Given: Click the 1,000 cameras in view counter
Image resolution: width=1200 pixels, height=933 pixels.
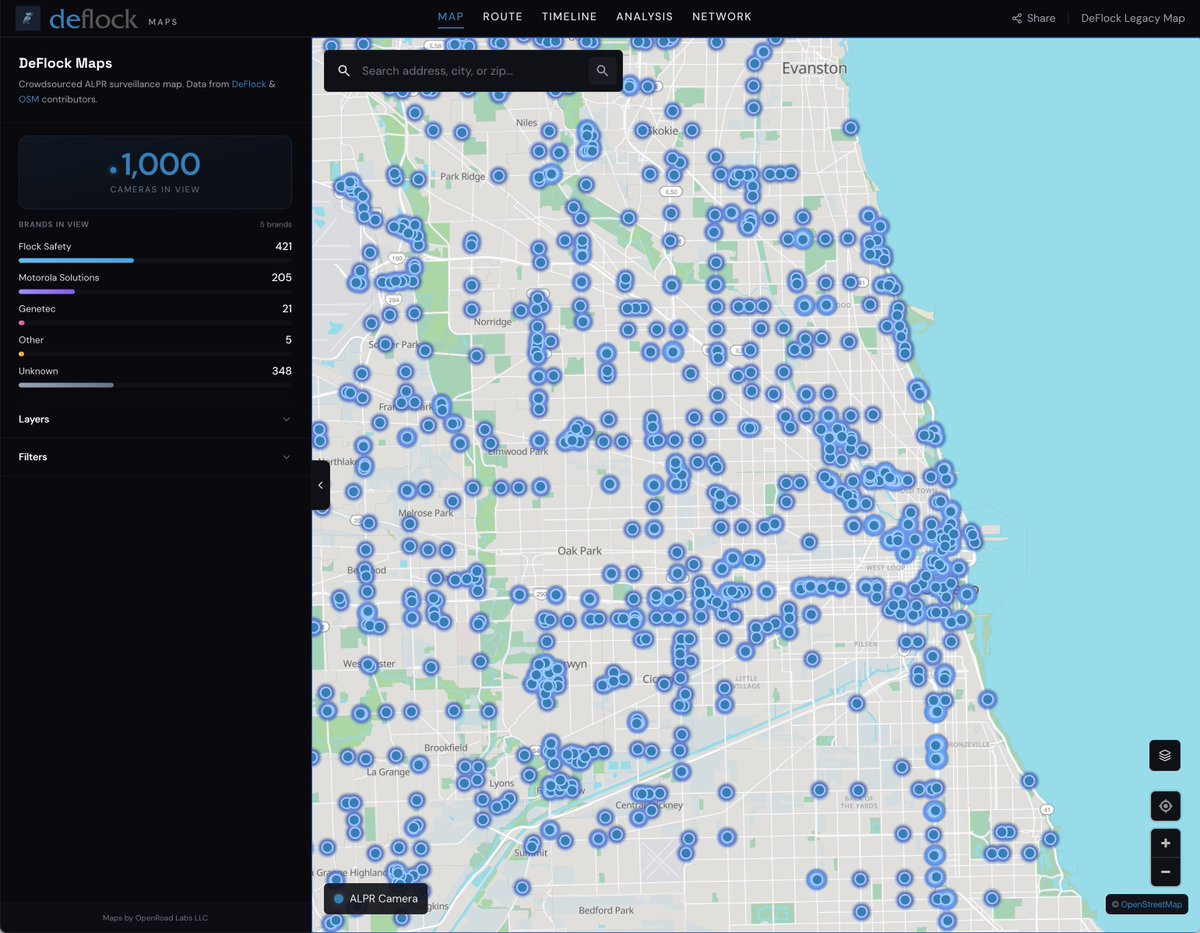Looking at the screenshot, I should (155, 172).
